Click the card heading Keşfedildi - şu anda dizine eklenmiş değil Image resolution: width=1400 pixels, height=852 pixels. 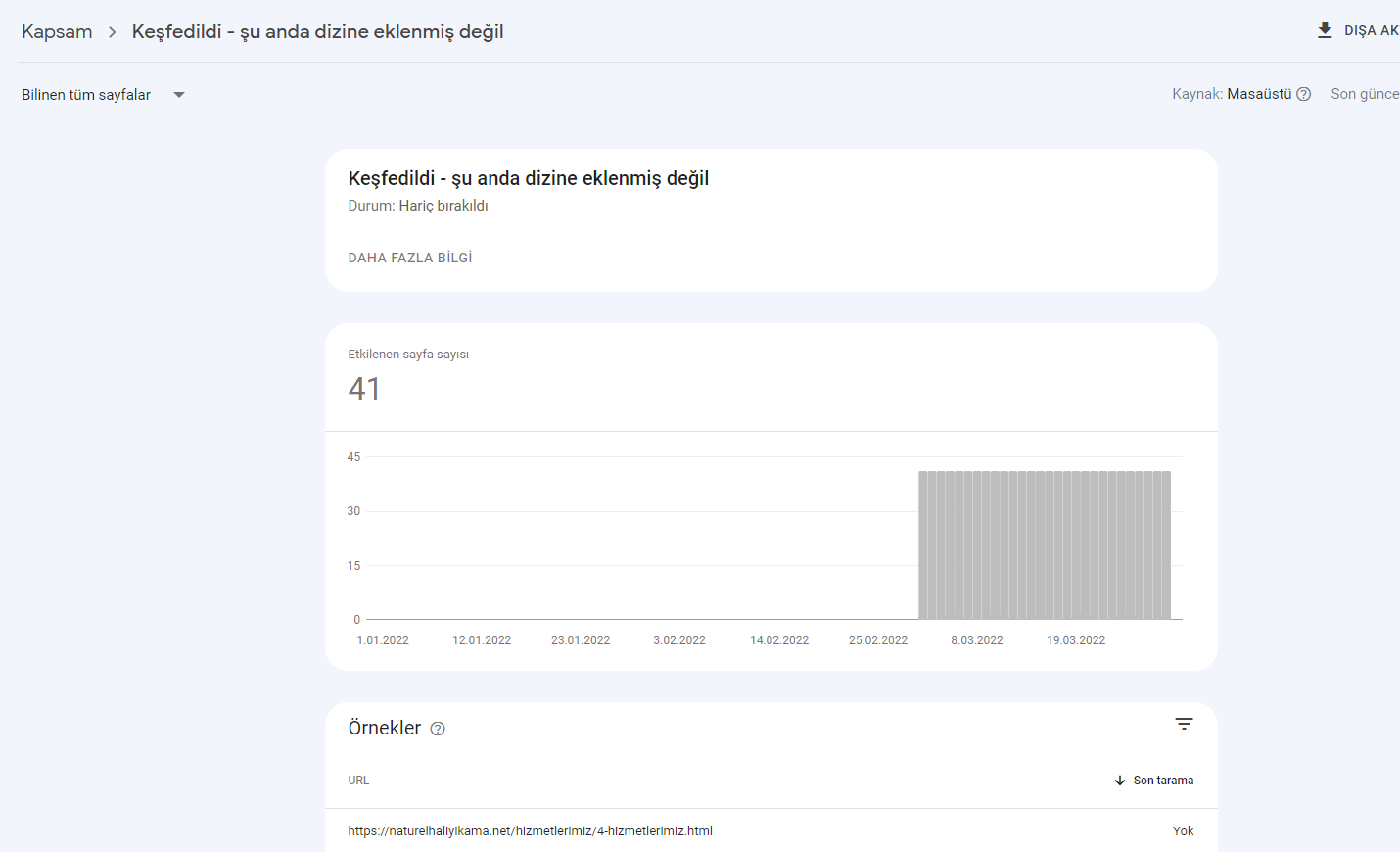[x=529, y=178]
